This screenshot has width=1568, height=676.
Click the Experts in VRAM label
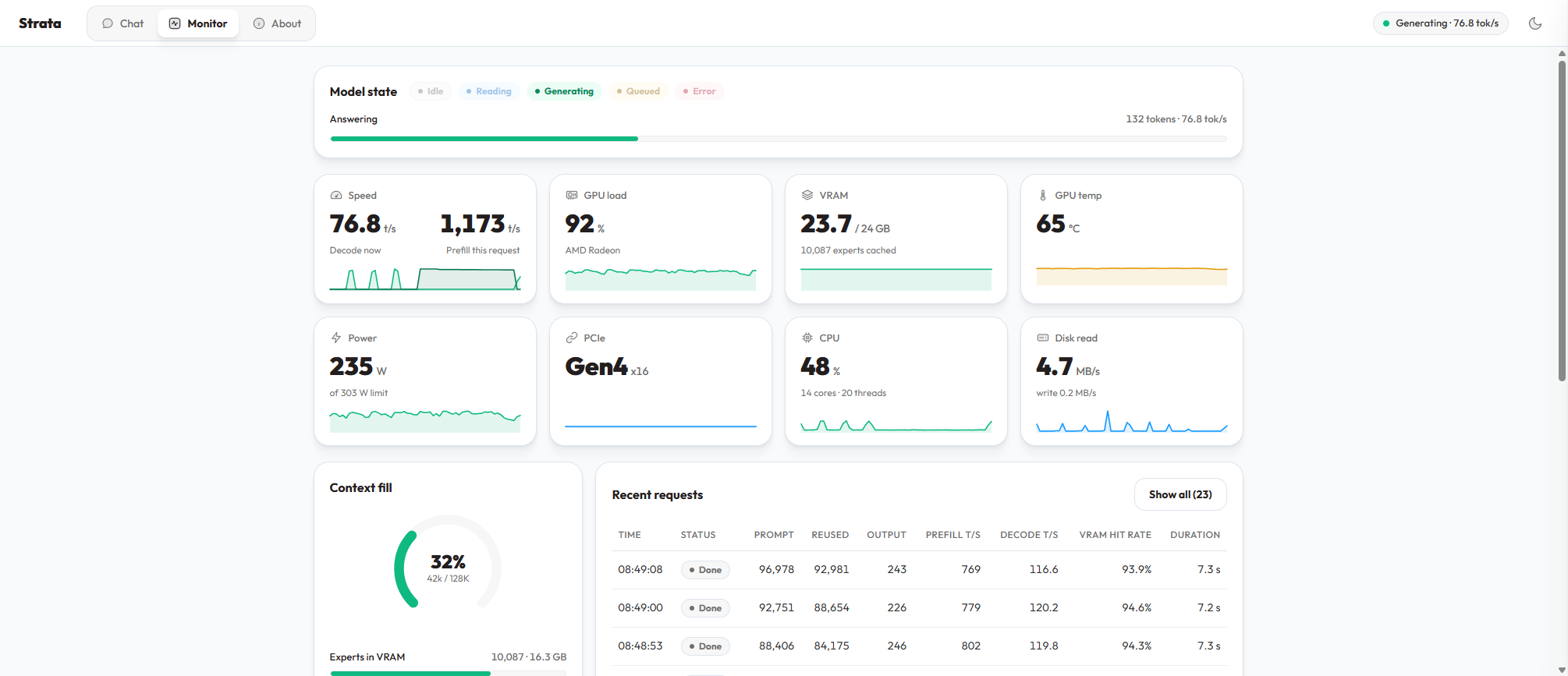tap(367, 657)
